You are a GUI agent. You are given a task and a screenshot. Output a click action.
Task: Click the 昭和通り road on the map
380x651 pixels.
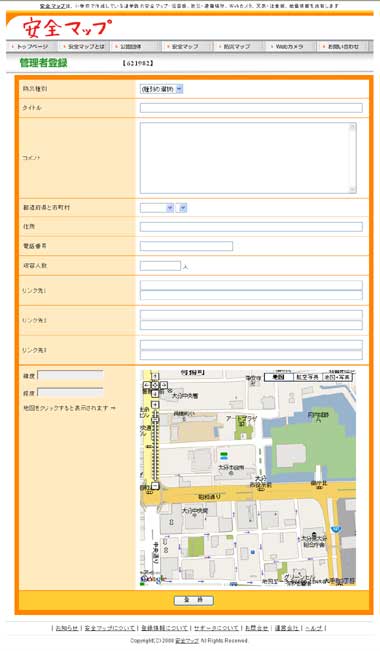pyautogui.click(x=210, y=497)
